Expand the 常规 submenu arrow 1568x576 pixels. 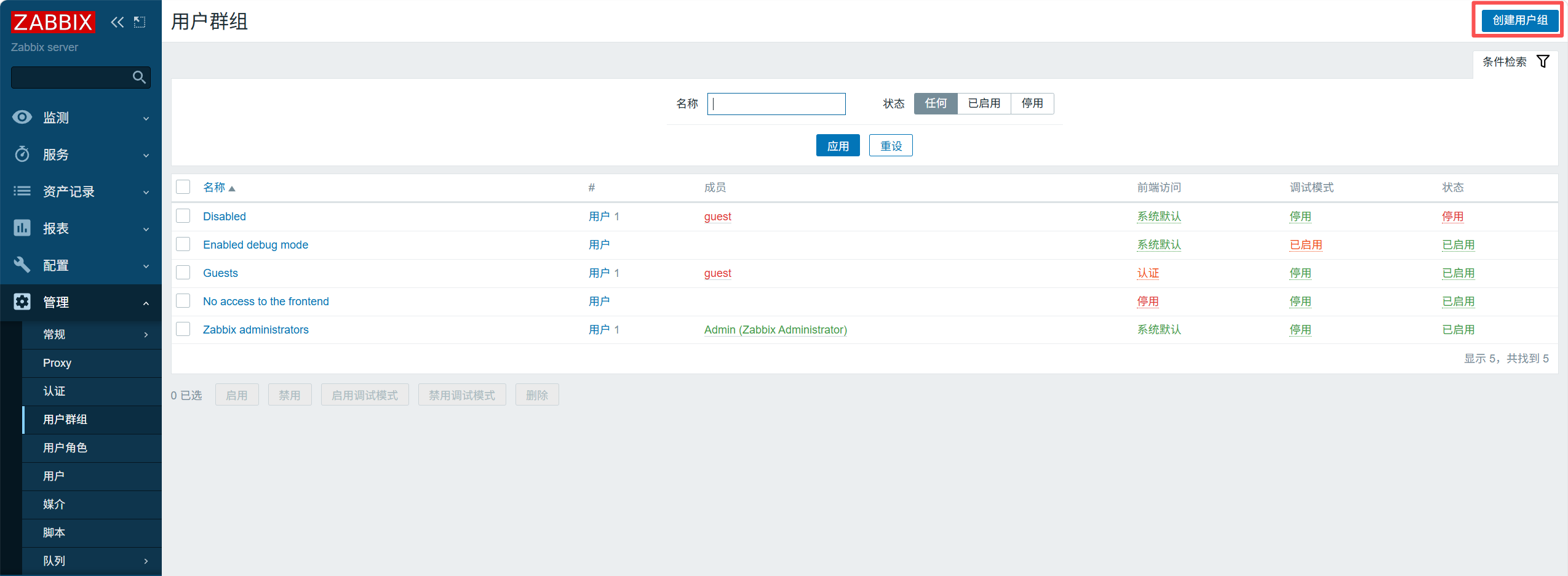[x=146, y=335]
